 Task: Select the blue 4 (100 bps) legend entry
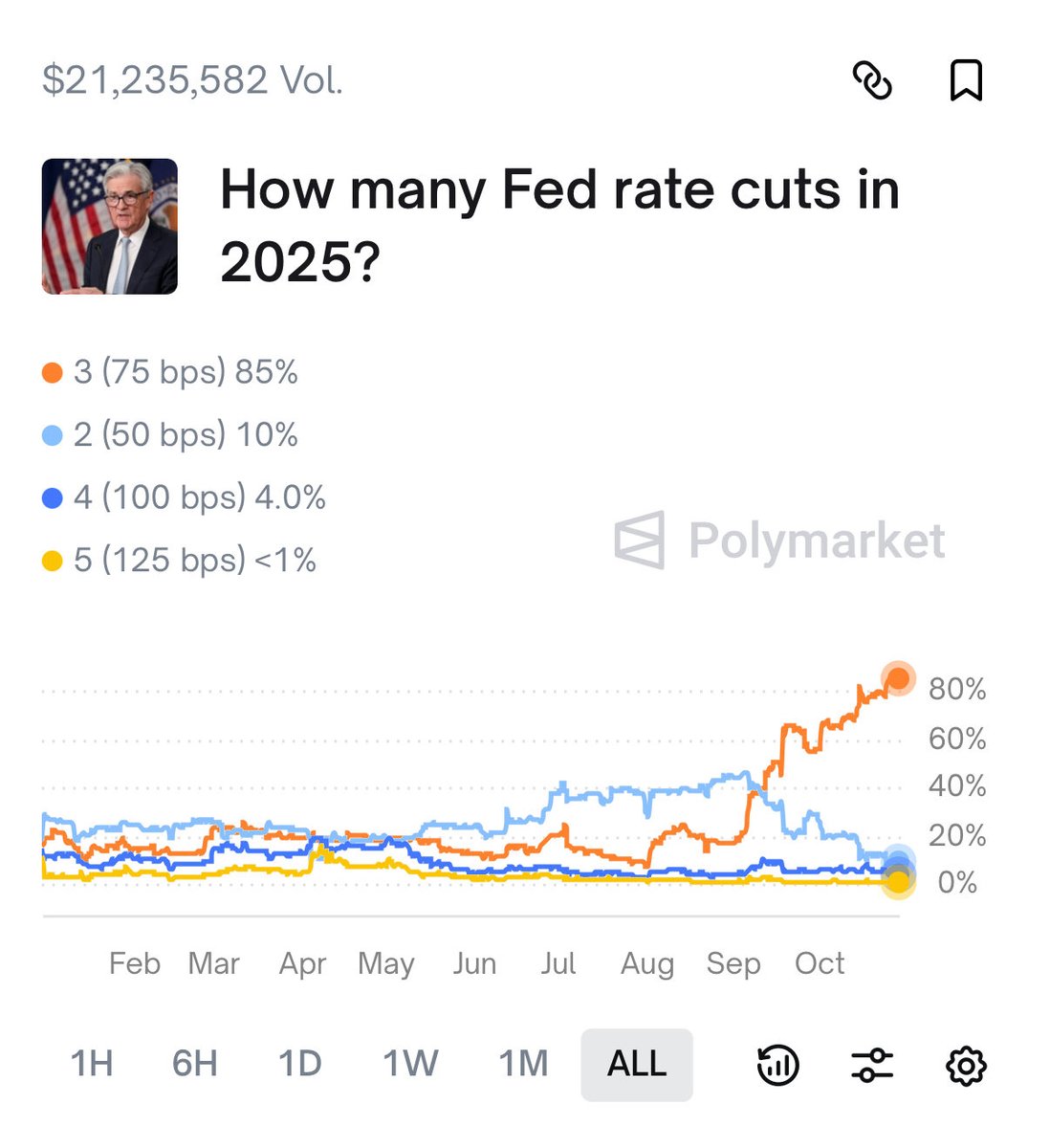(185, 497)
